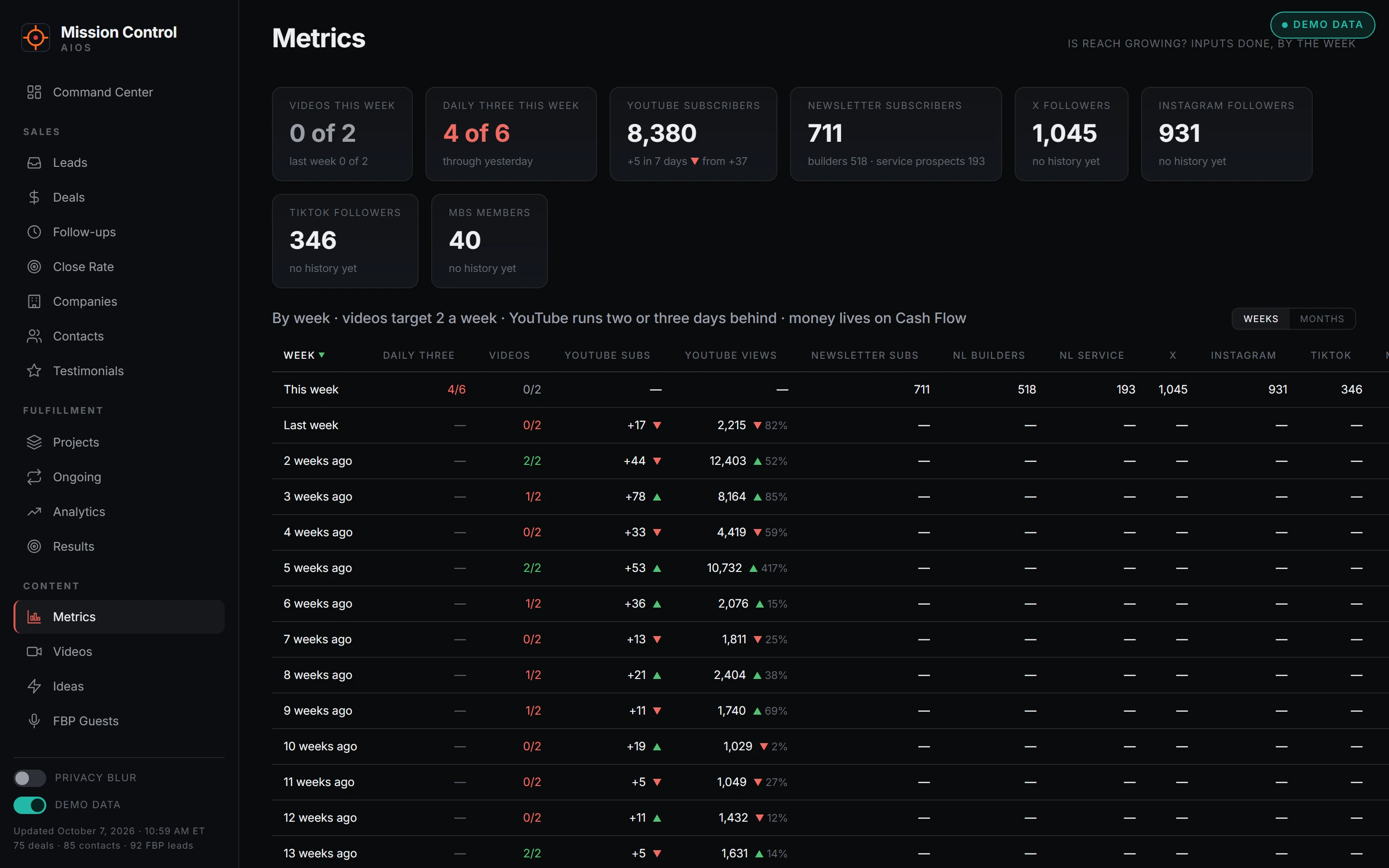Navigate to the Analytics label
This screenshot has height=868, width=1389.
point(79,512)
